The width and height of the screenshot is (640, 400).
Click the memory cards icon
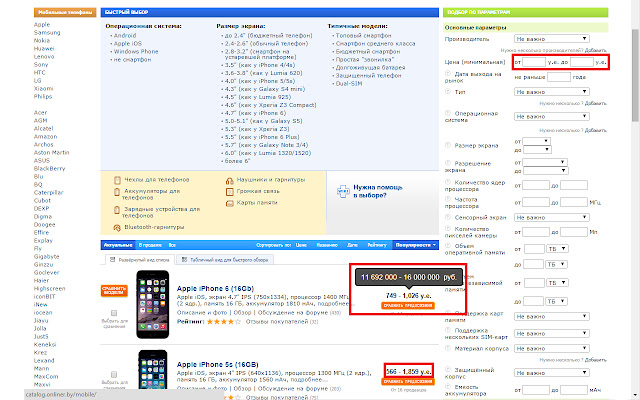pyautogui.click(x=229, y=203)
